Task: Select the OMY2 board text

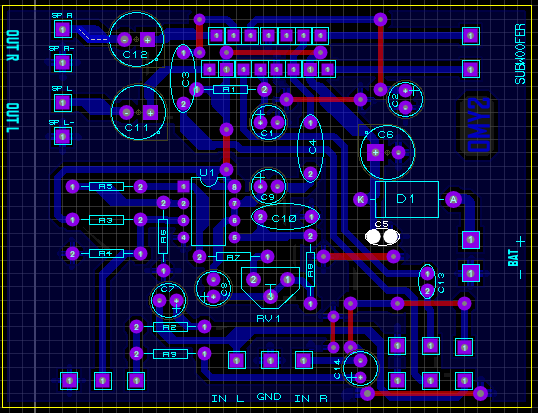Action: click(478, 125)
